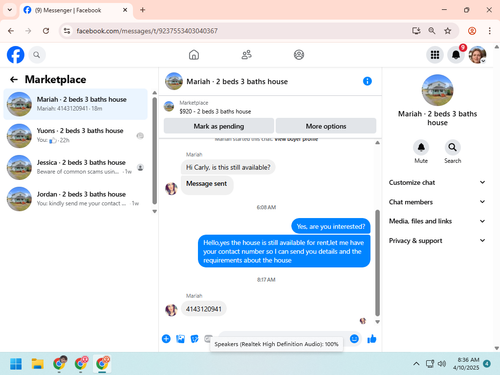Open install app icon in address bar
The width and height of the screenshot is (500, 375).
point(416,31)
